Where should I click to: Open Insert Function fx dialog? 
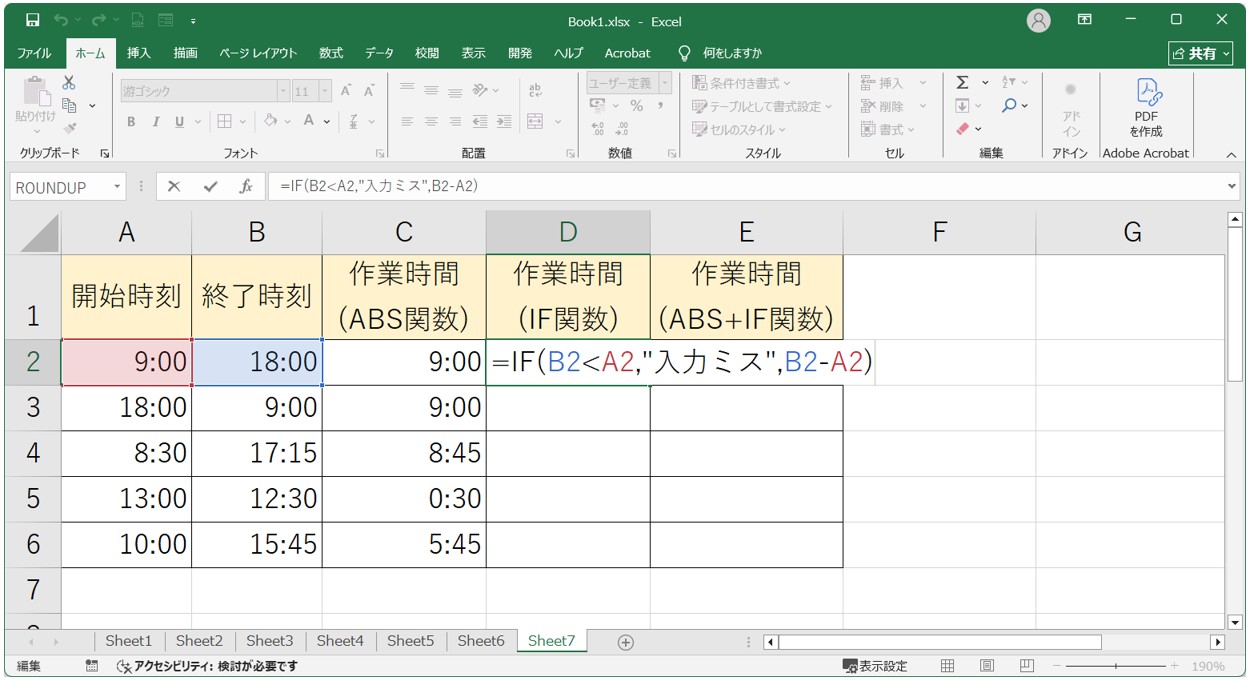pyautogui.click(x=246, y=187)
